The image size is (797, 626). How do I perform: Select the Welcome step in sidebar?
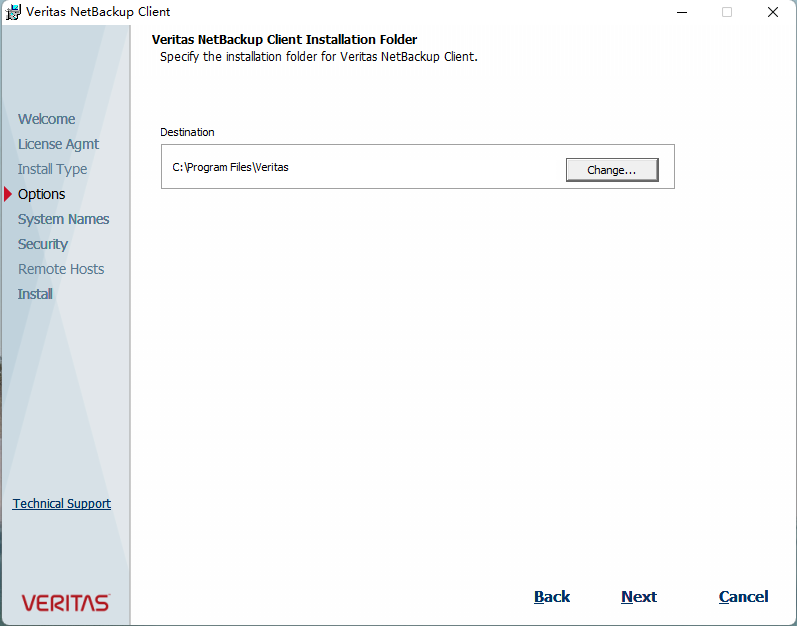(47, 119)
